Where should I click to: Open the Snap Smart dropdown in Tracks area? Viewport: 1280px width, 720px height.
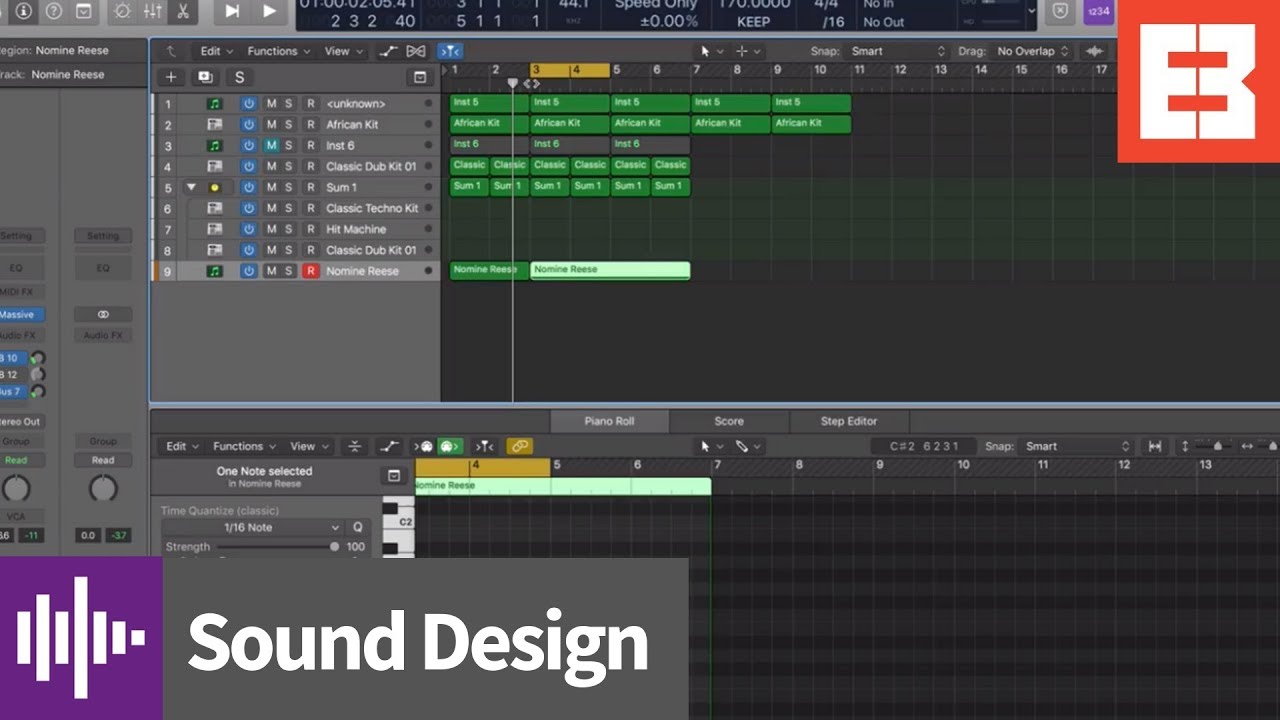pos(898,51)
